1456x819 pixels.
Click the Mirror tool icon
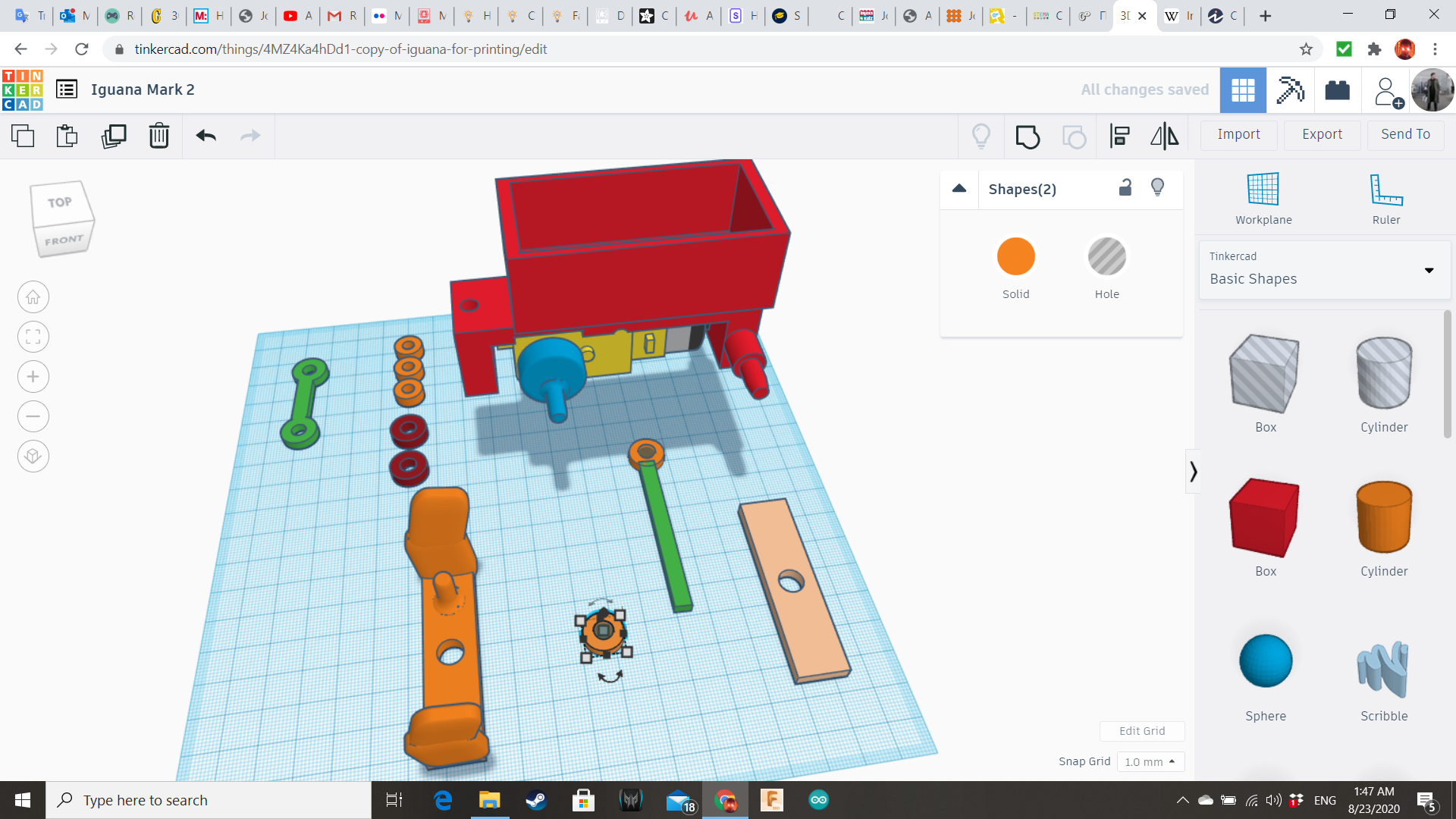pyautogui.click(x=1164, y=136)
